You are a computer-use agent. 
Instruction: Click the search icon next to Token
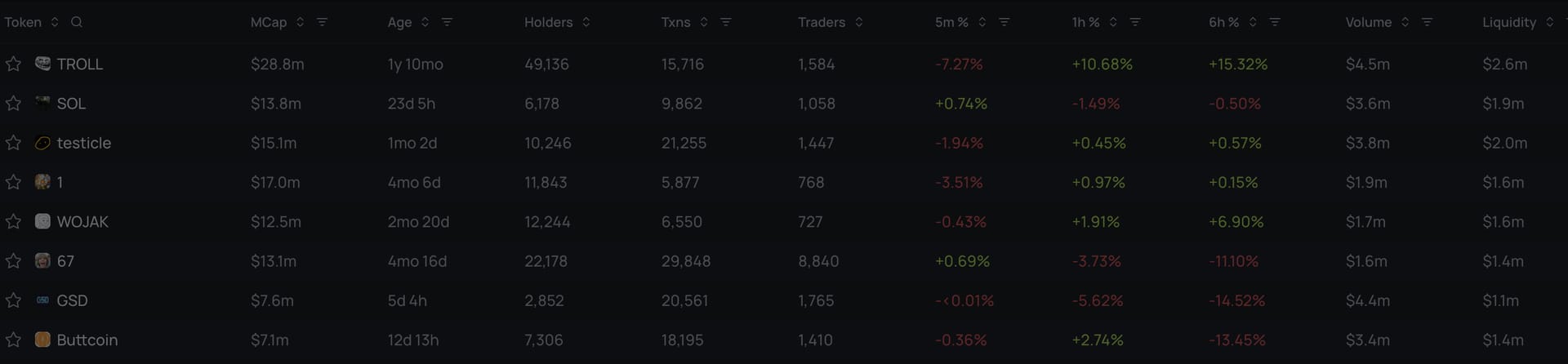pyautogui.click(x=77, y=22)
